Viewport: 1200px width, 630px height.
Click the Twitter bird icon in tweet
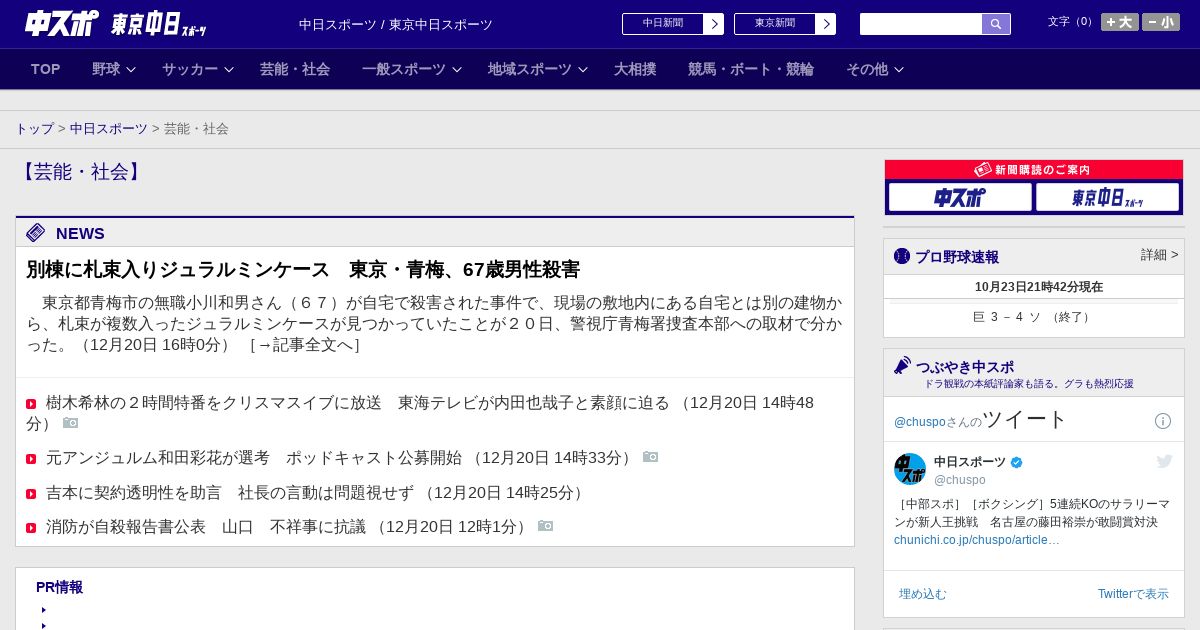coord(1164,461)
